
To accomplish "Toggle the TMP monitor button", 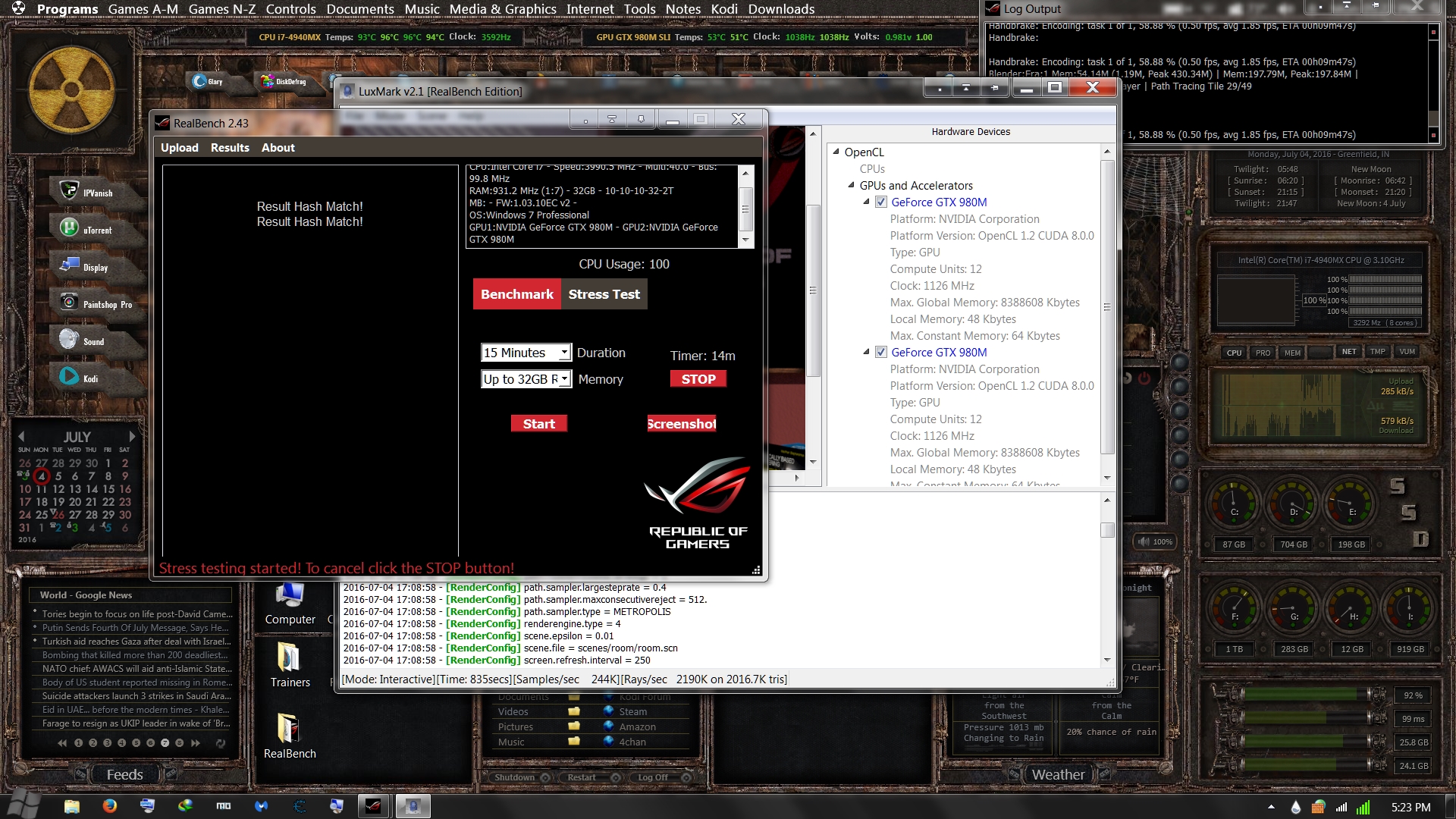I will pos(1378,352).
